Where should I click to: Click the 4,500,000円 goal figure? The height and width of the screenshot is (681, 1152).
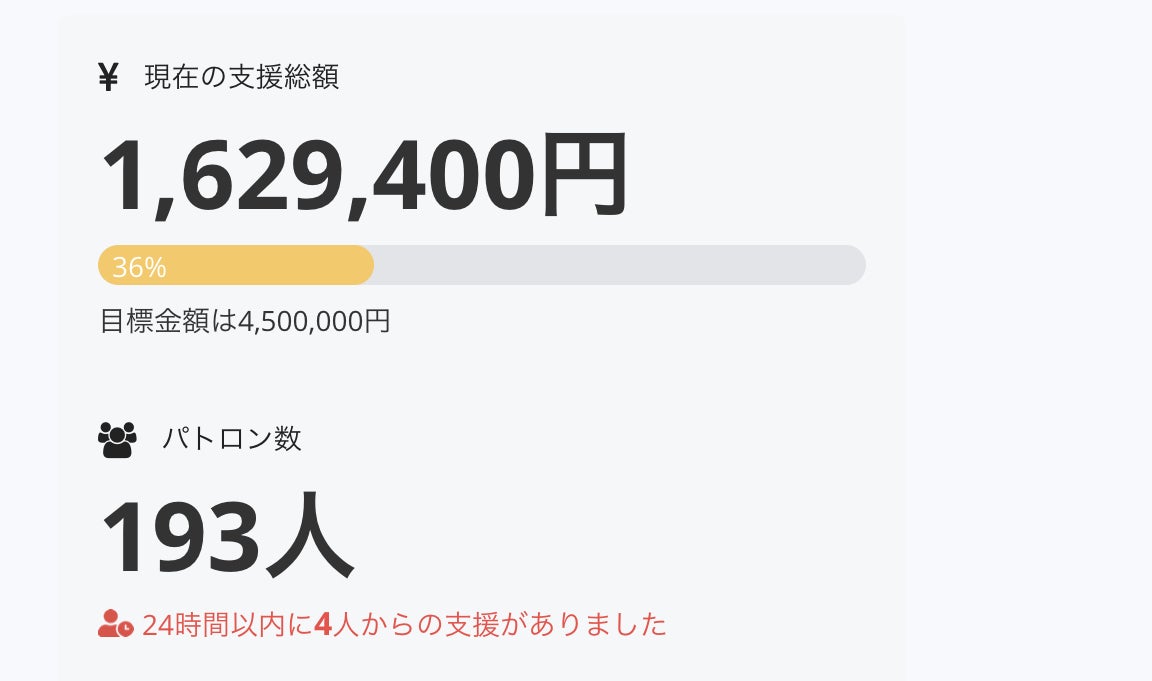pos(313,321)
